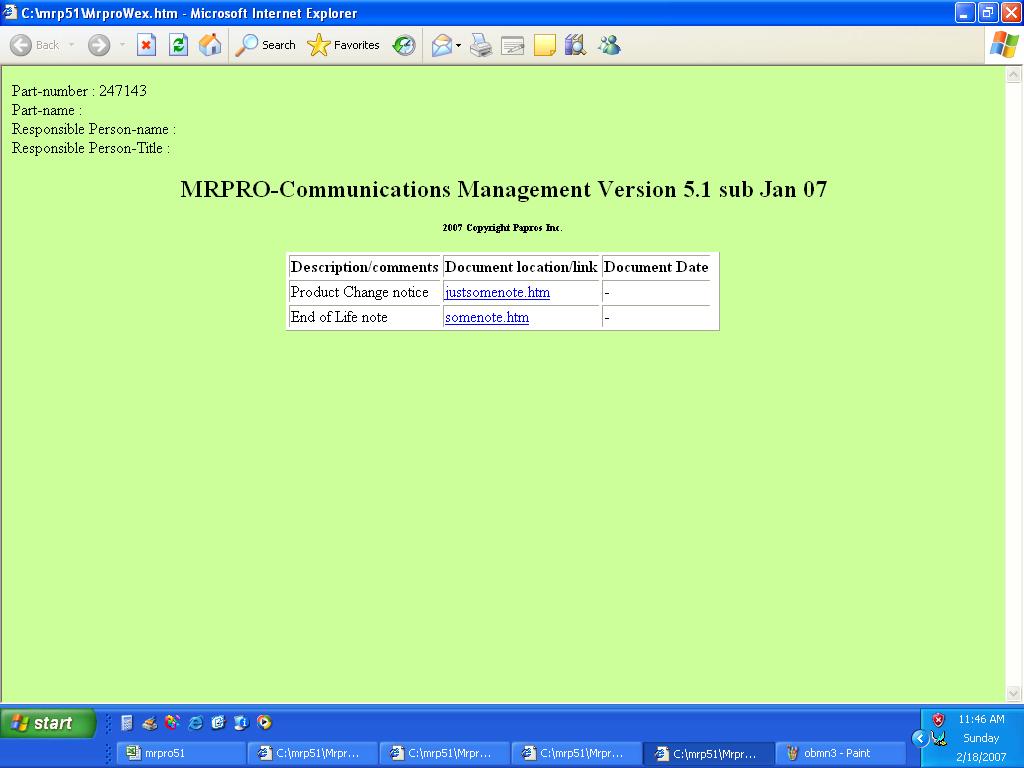Screen dimensions: 1024x768
Task: Open the somenote.htm link
Action: tap(487, 317)
